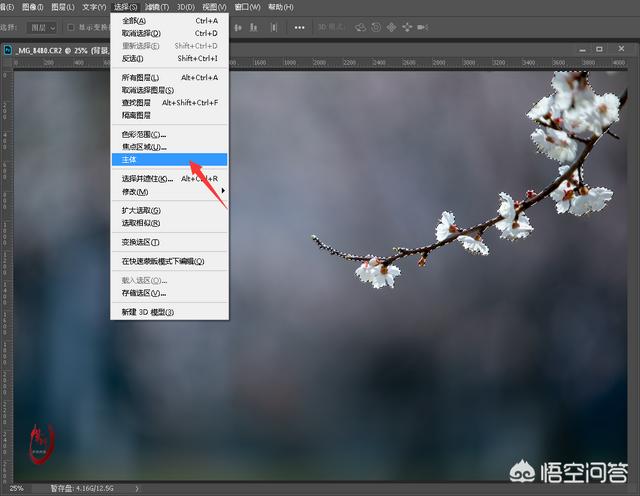Image resolution: width=640 pixels, height=496 pixels.
Task: Click 存储选区 (Save Selection) menu item
Action: (143, 293)
